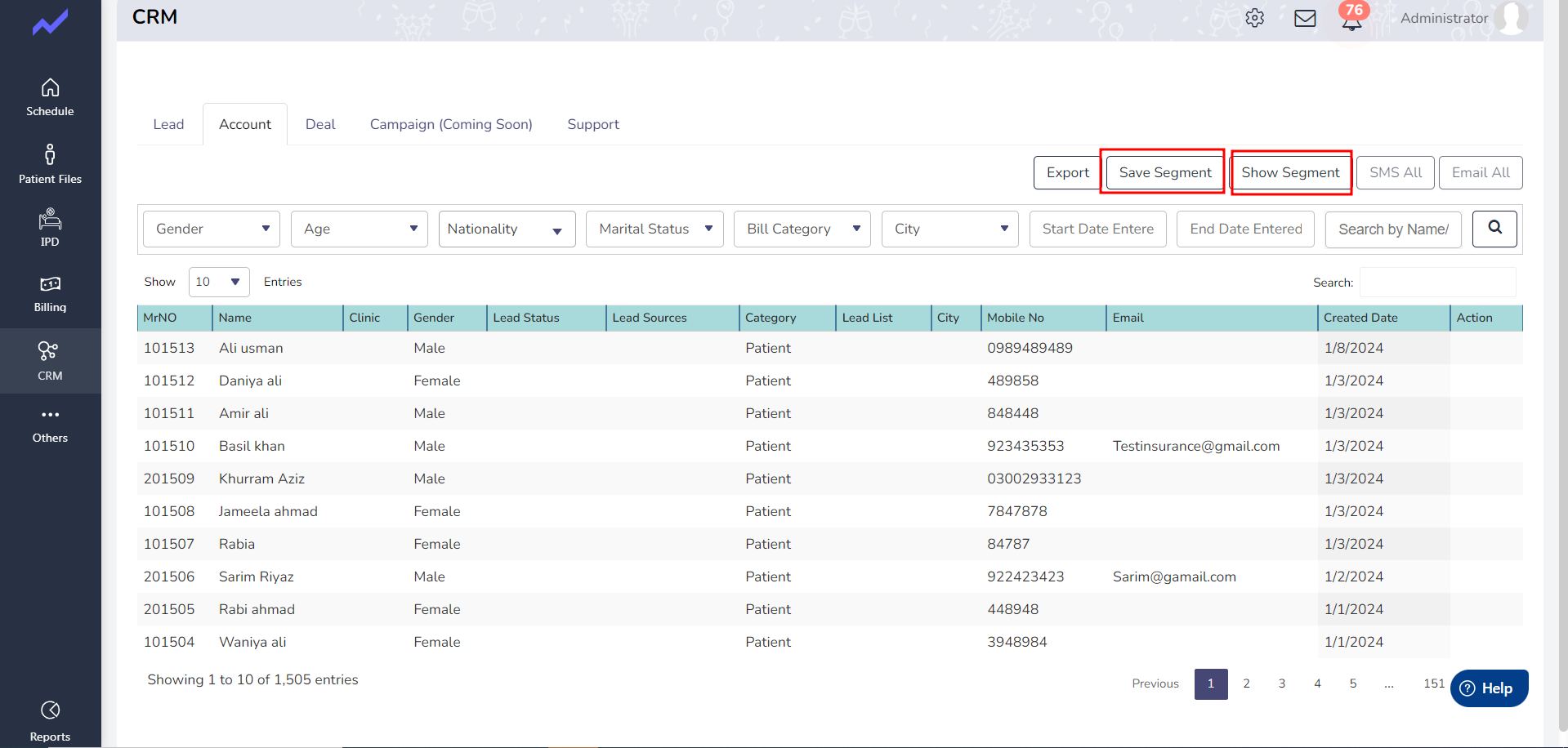The width and height of the screenshot is (1568, 748).
Task: Switch to the Lead tab
Action: [168, 124]
